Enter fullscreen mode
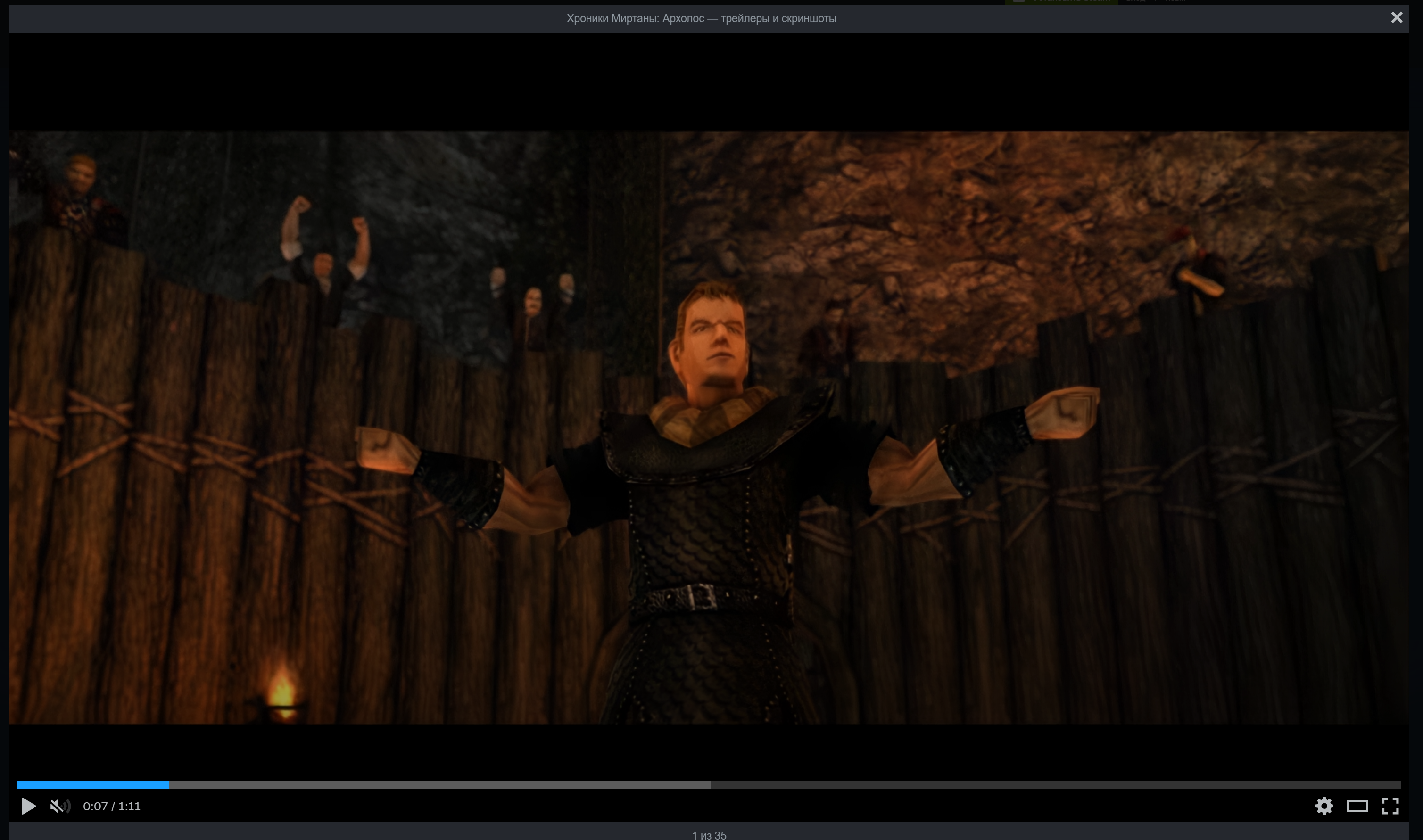The height and width of the screenshot is (840, 1423). coord(1390,806)
